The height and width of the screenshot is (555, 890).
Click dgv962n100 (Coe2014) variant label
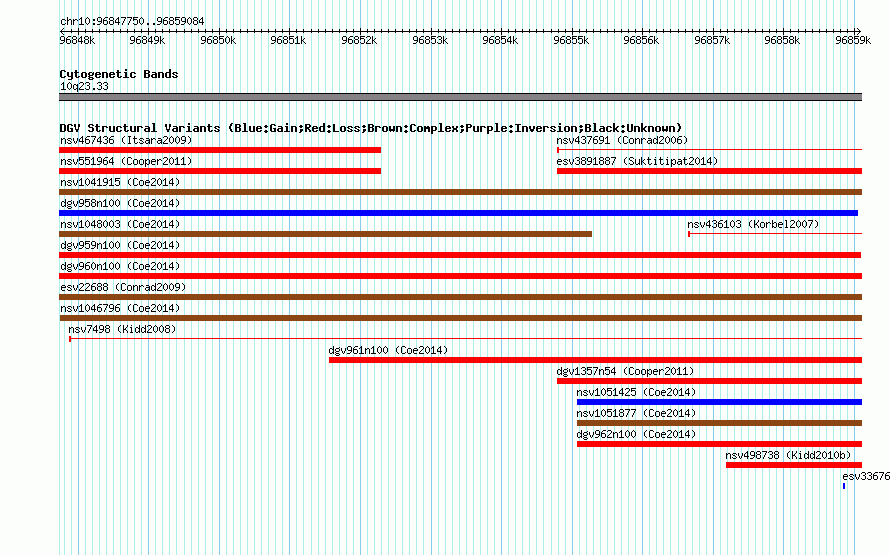pos(636,434)
